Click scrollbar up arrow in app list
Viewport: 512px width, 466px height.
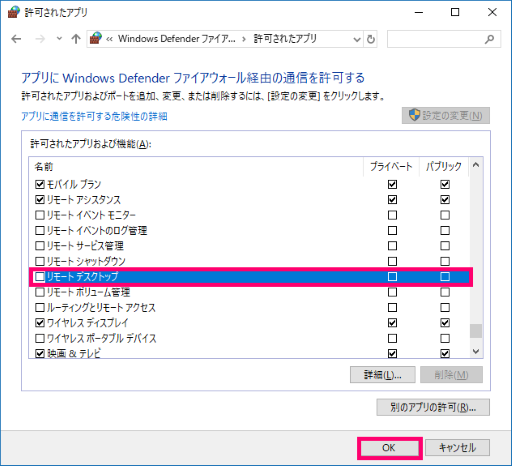pos(476,165)
